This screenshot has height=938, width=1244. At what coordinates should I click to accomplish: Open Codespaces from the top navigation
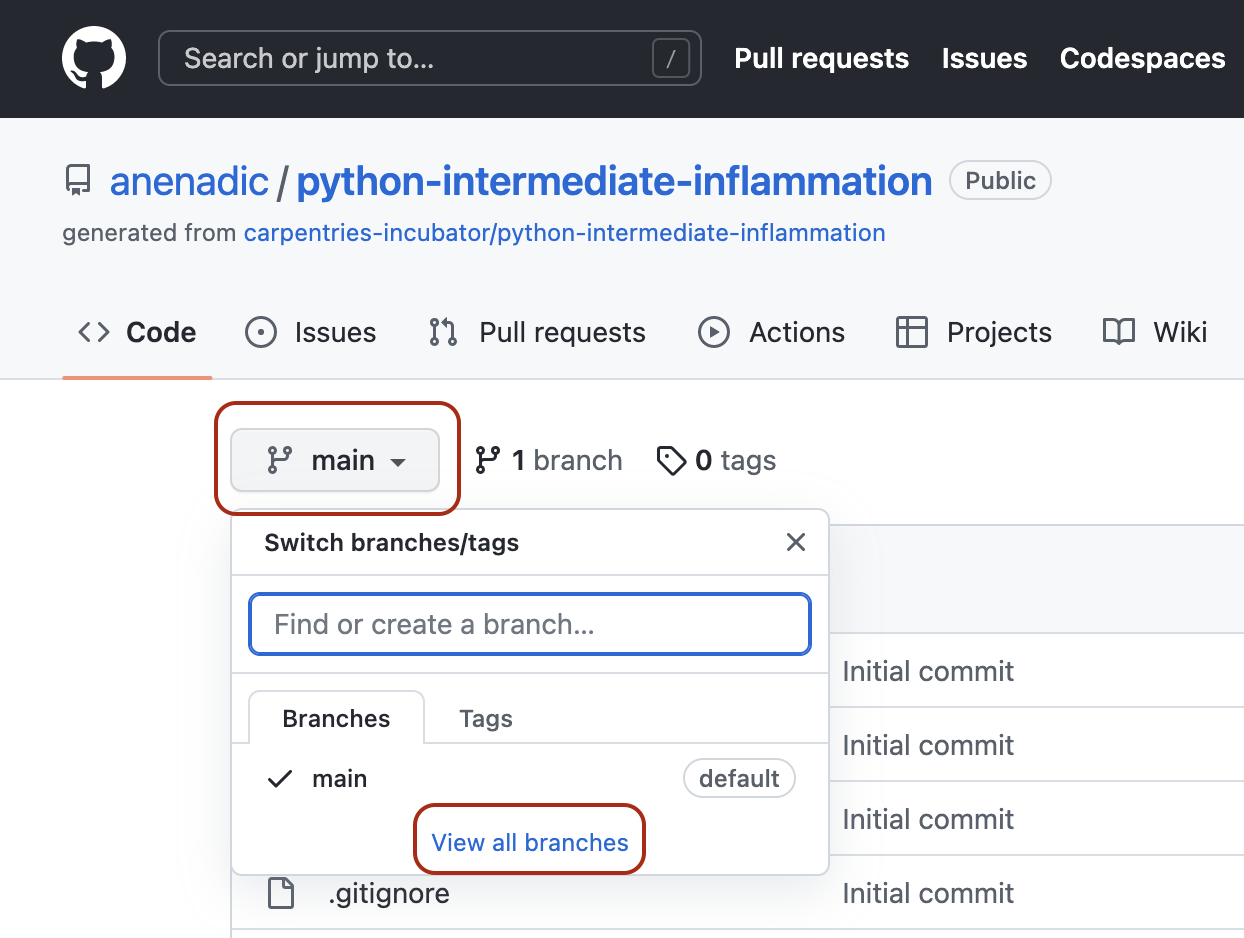[x=1142, y=58]
